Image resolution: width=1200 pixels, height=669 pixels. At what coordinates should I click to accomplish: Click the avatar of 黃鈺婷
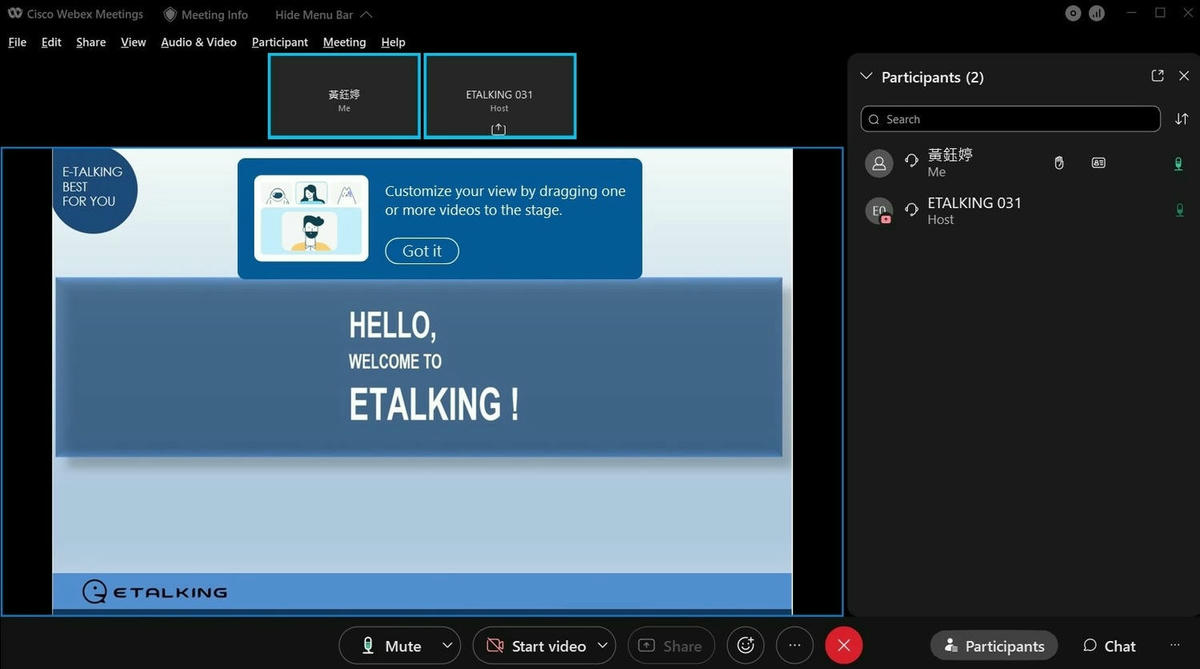pos(879,163)
